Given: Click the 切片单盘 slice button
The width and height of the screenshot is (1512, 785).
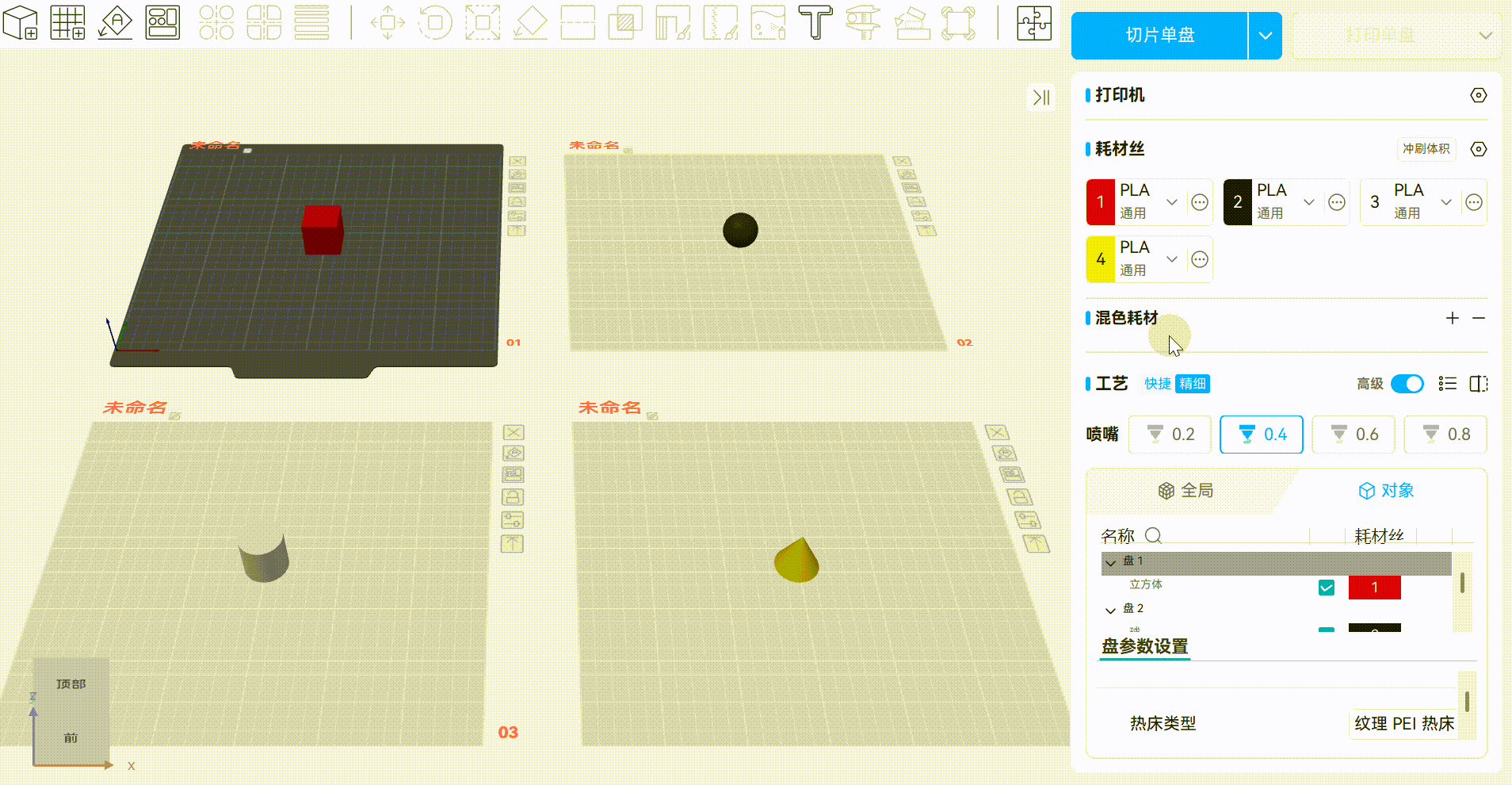Looking at the screenshot, I should (x=1160, y=36).
